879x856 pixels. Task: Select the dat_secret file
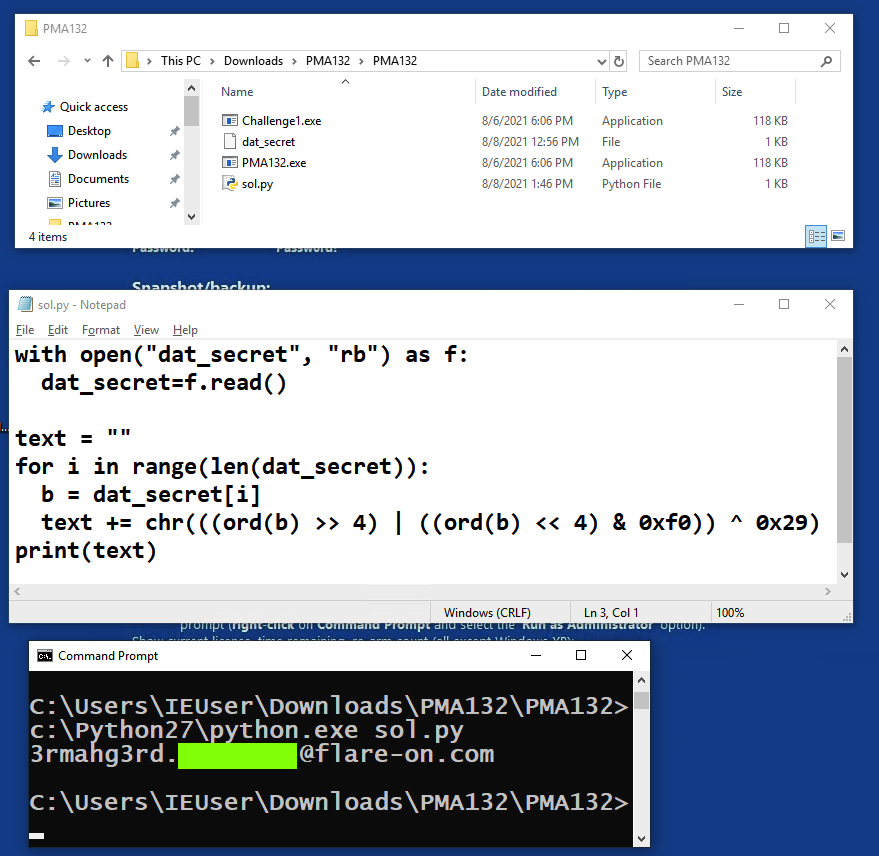tap(268, 142)
